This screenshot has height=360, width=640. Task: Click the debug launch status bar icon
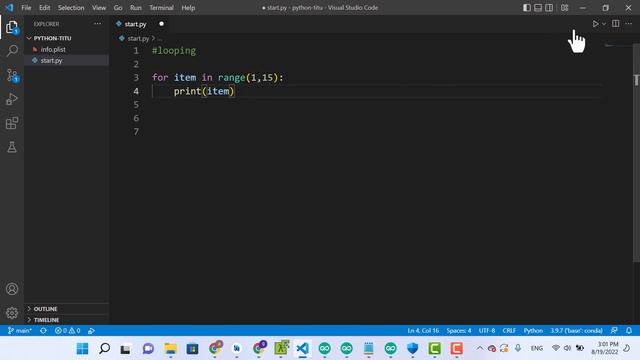point(91,331)
